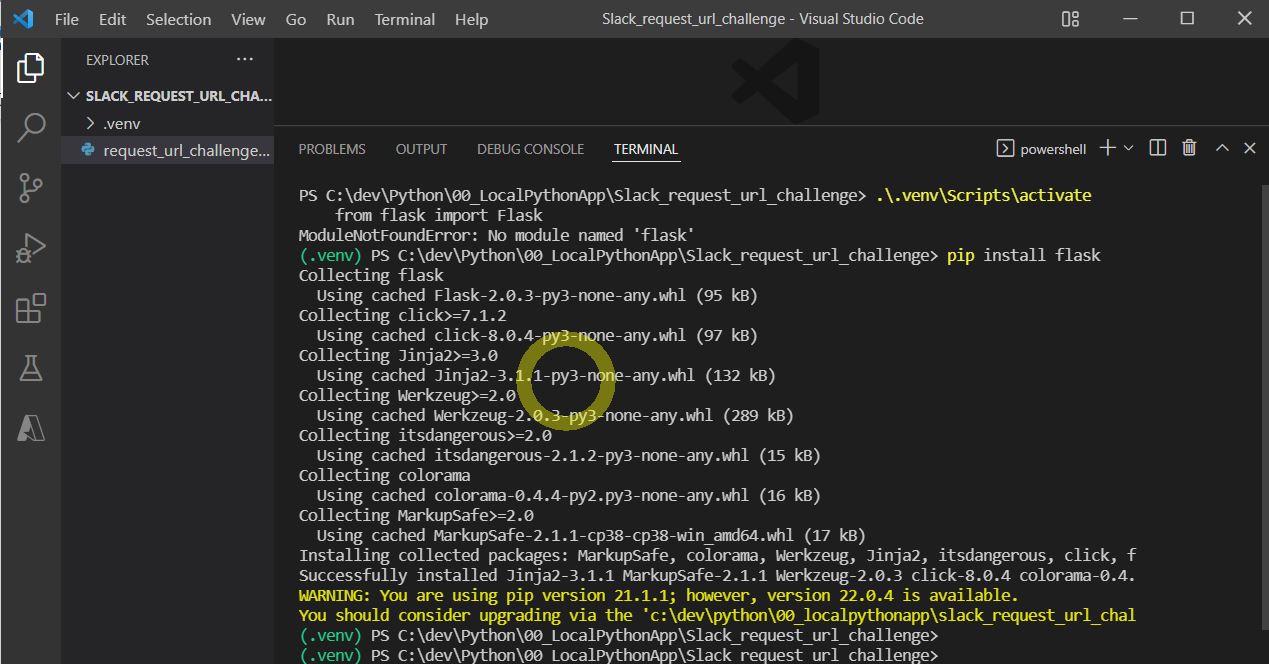Click the 'Collecting Jinja2>=3.0' line

[398, 355]
